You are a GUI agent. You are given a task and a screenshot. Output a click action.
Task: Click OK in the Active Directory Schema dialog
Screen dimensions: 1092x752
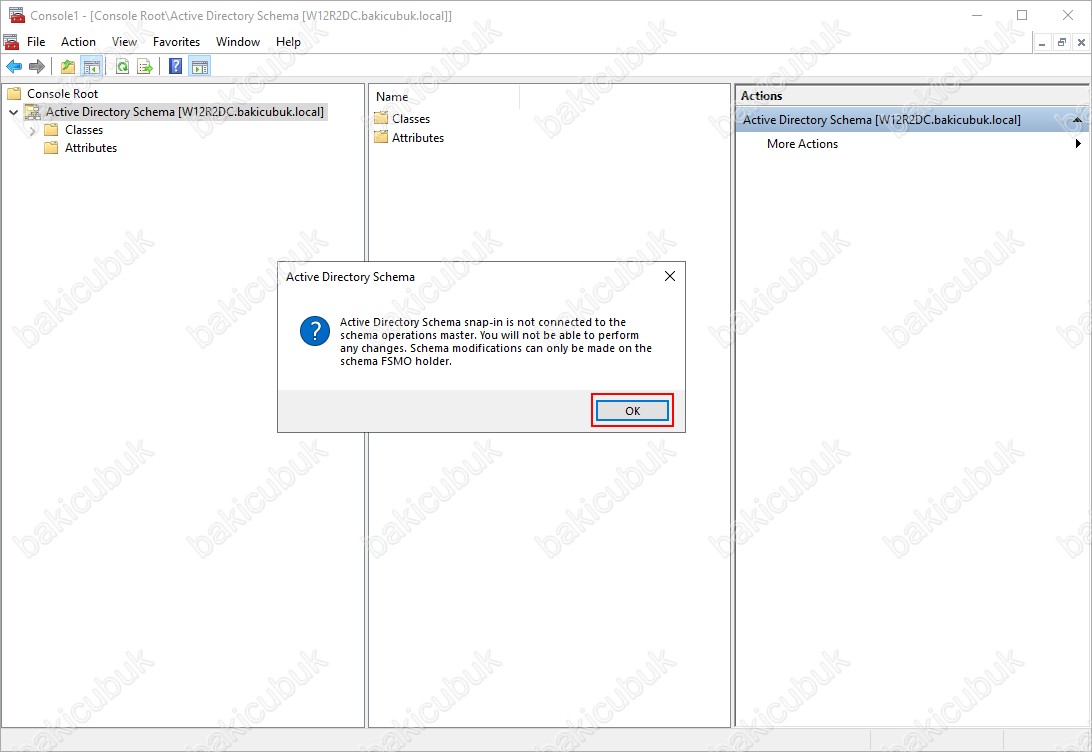click(632, 411)
